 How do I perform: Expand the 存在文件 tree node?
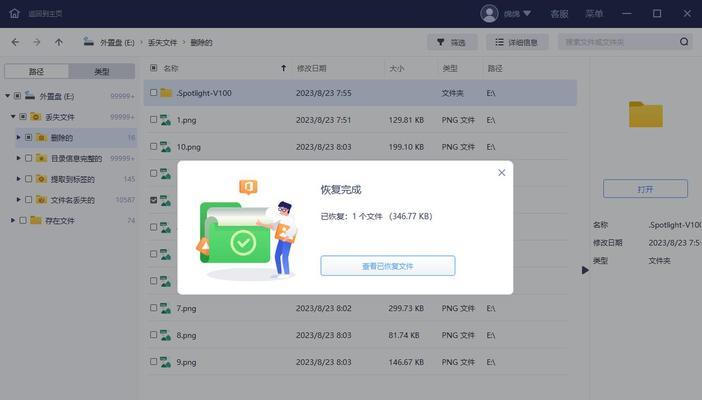coord(13,220)
